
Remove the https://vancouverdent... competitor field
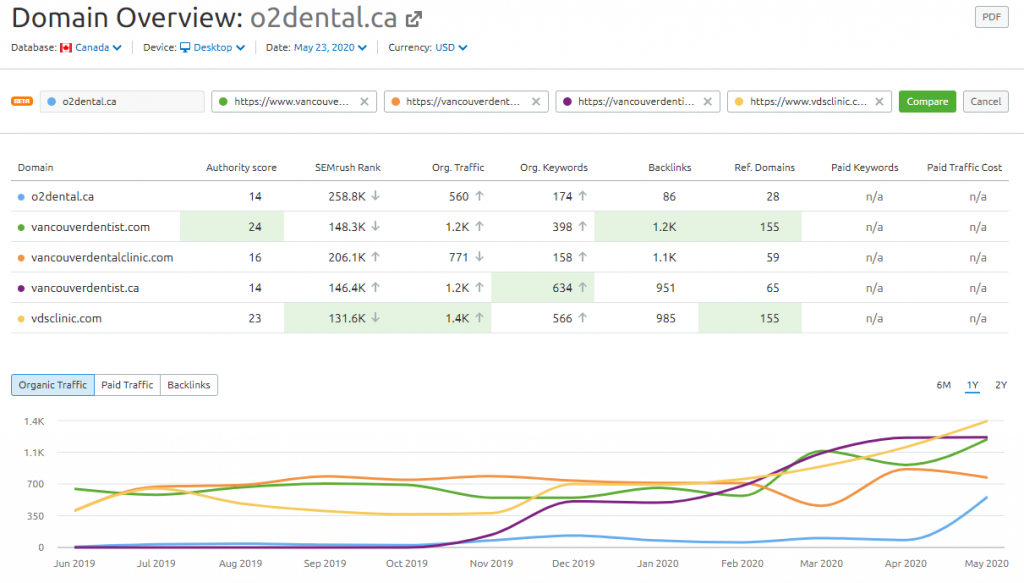point(536,101)
